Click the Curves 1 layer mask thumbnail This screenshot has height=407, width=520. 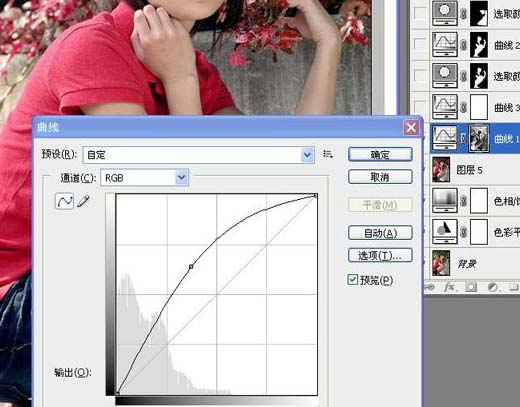pyautogui.click(x=479, y=138)
